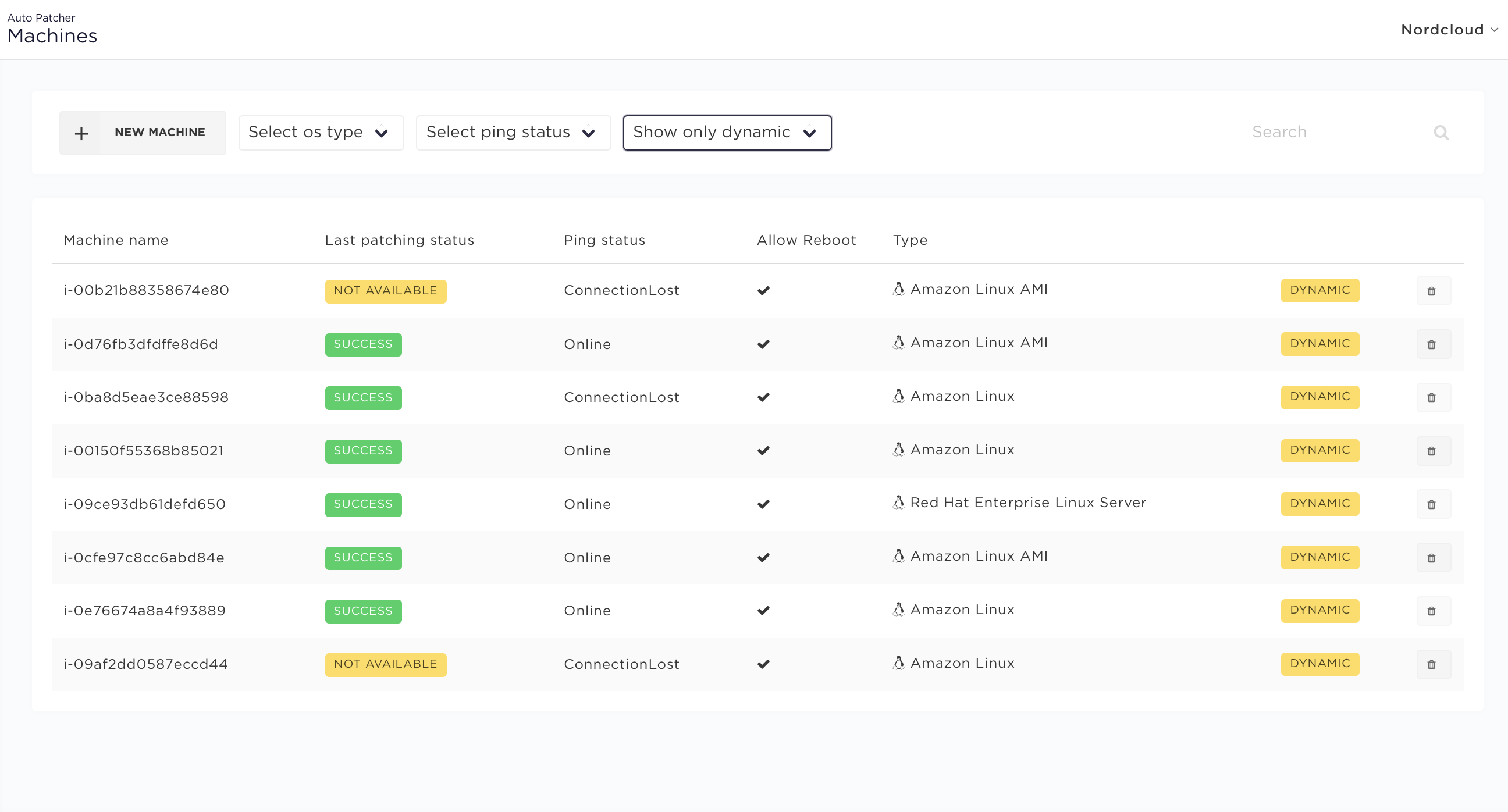Delete machine i-09ce93db61defd650 with trash icon
This screenshot has height=812, width=1508.
point(1433,504)
